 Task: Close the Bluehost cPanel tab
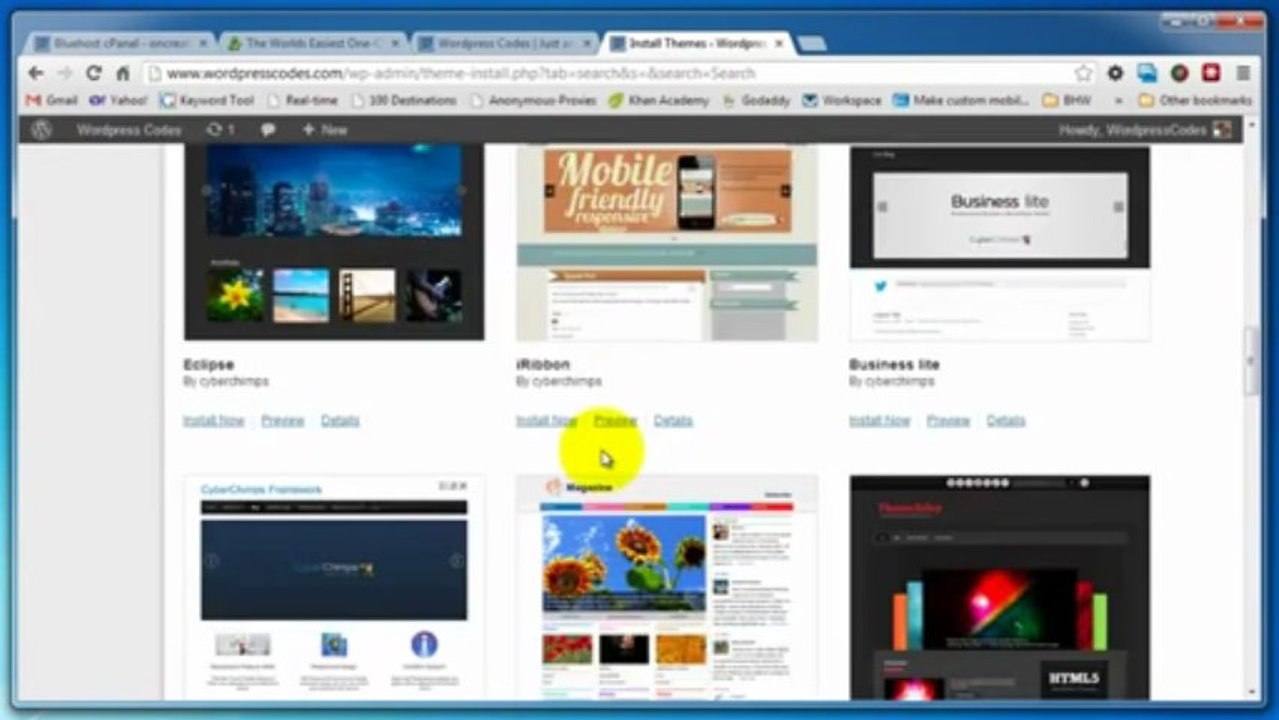pos(203,43)
